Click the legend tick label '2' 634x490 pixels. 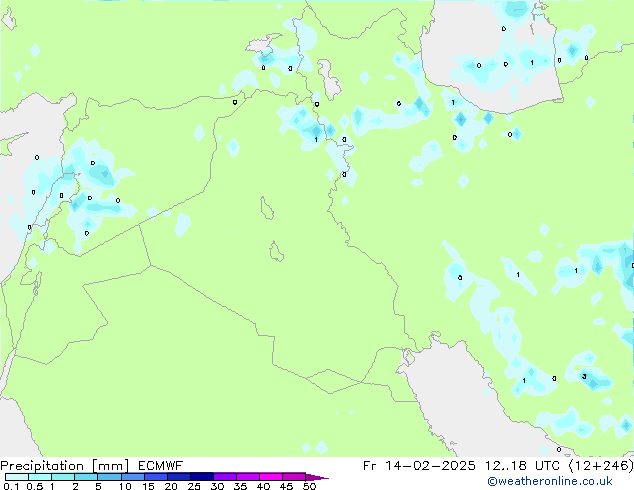[x=75, y=486]
